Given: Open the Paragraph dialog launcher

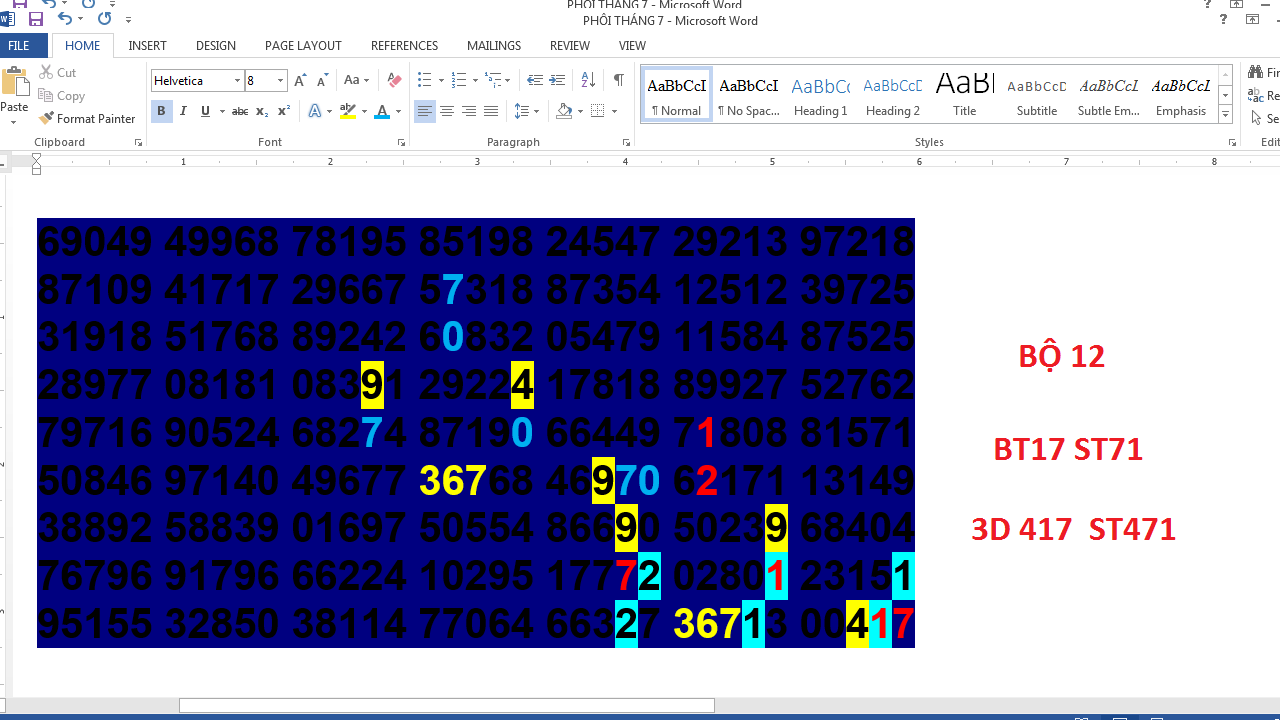Looking at the screenshot, I should (626, 143).
